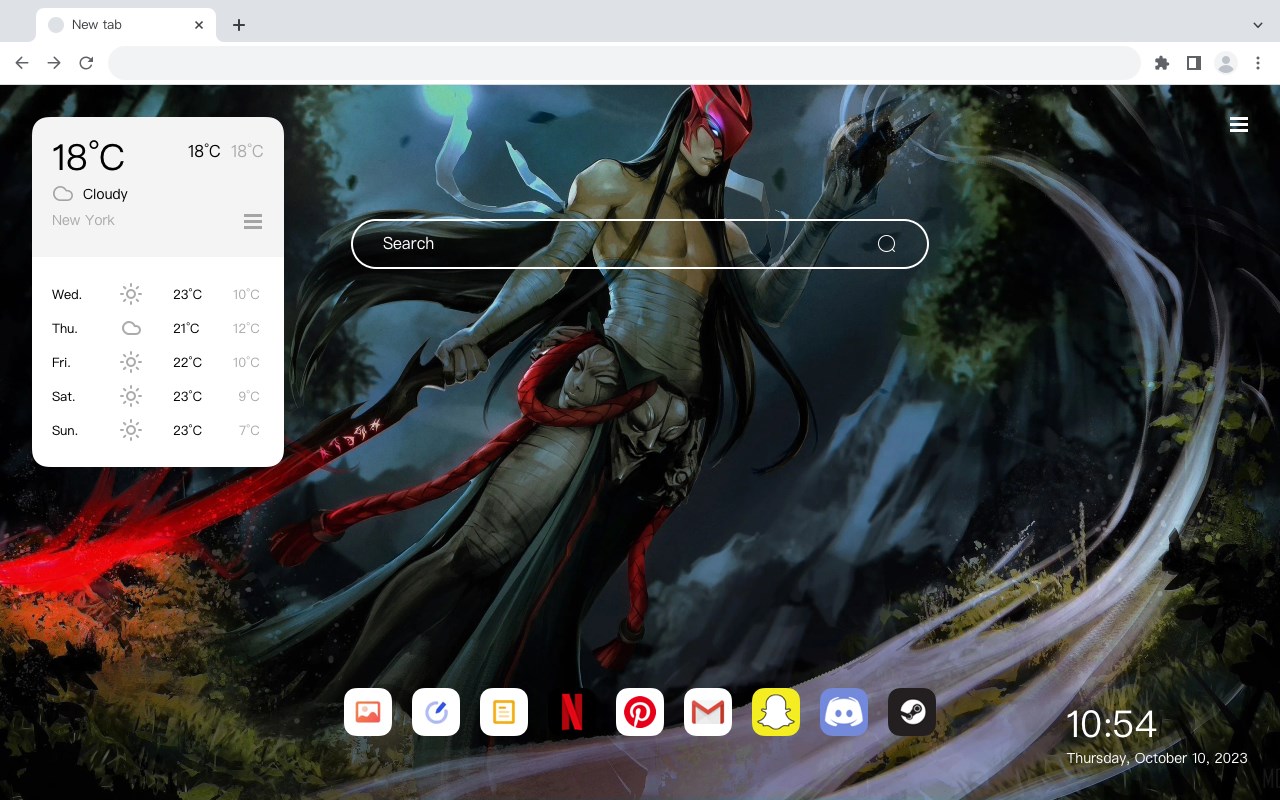Open a new browser tab
This screenshot has height=800, width=1280.
click(238, 25)
